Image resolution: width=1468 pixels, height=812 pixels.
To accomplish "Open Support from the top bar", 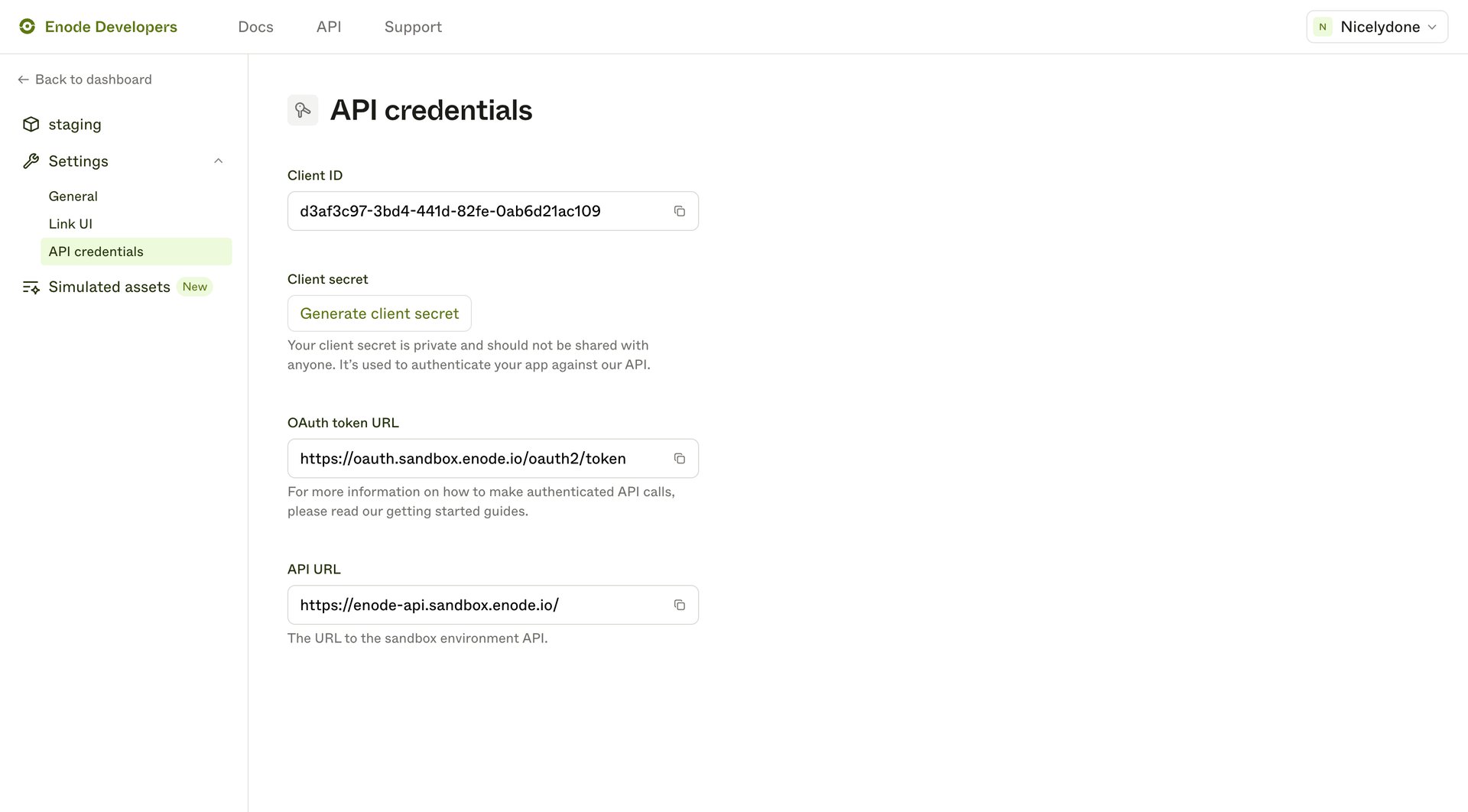I will coord(413,26).
